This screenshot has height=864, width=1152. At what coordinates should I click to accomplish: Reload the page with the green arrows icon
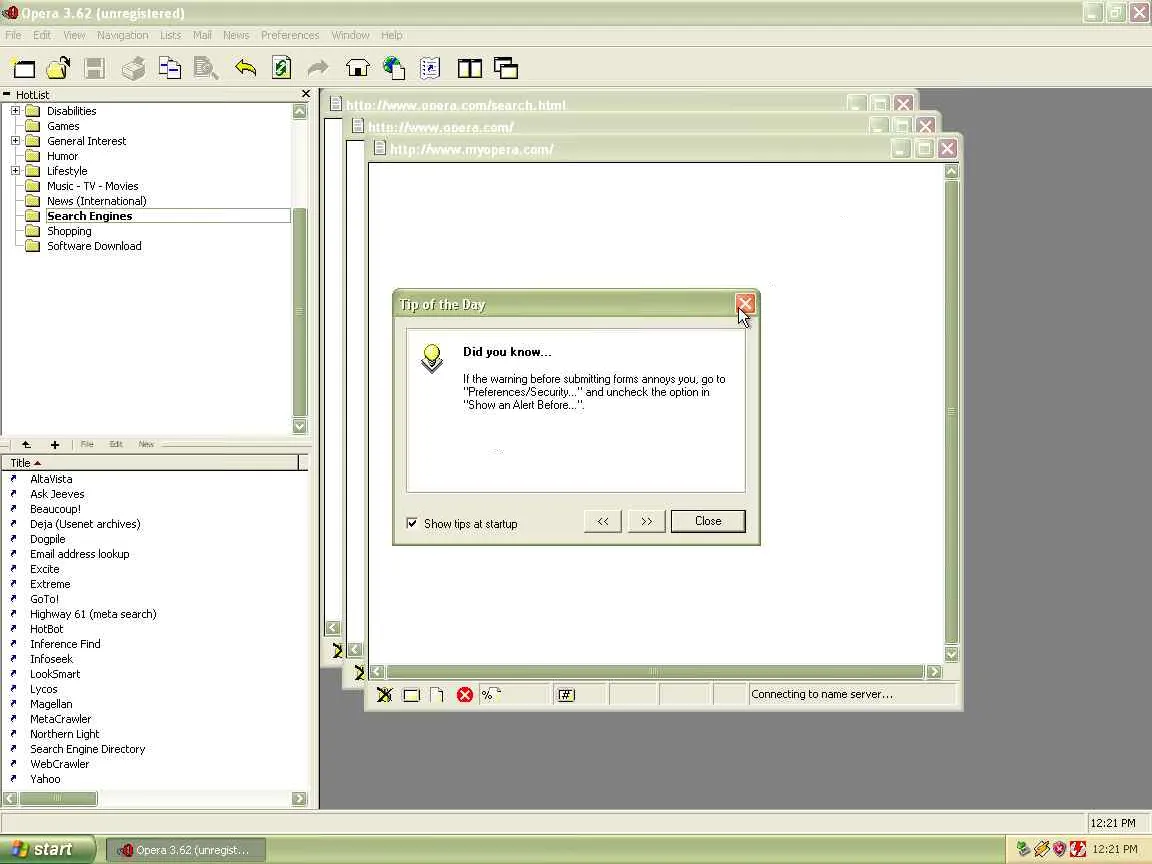(x=281, y=68)
